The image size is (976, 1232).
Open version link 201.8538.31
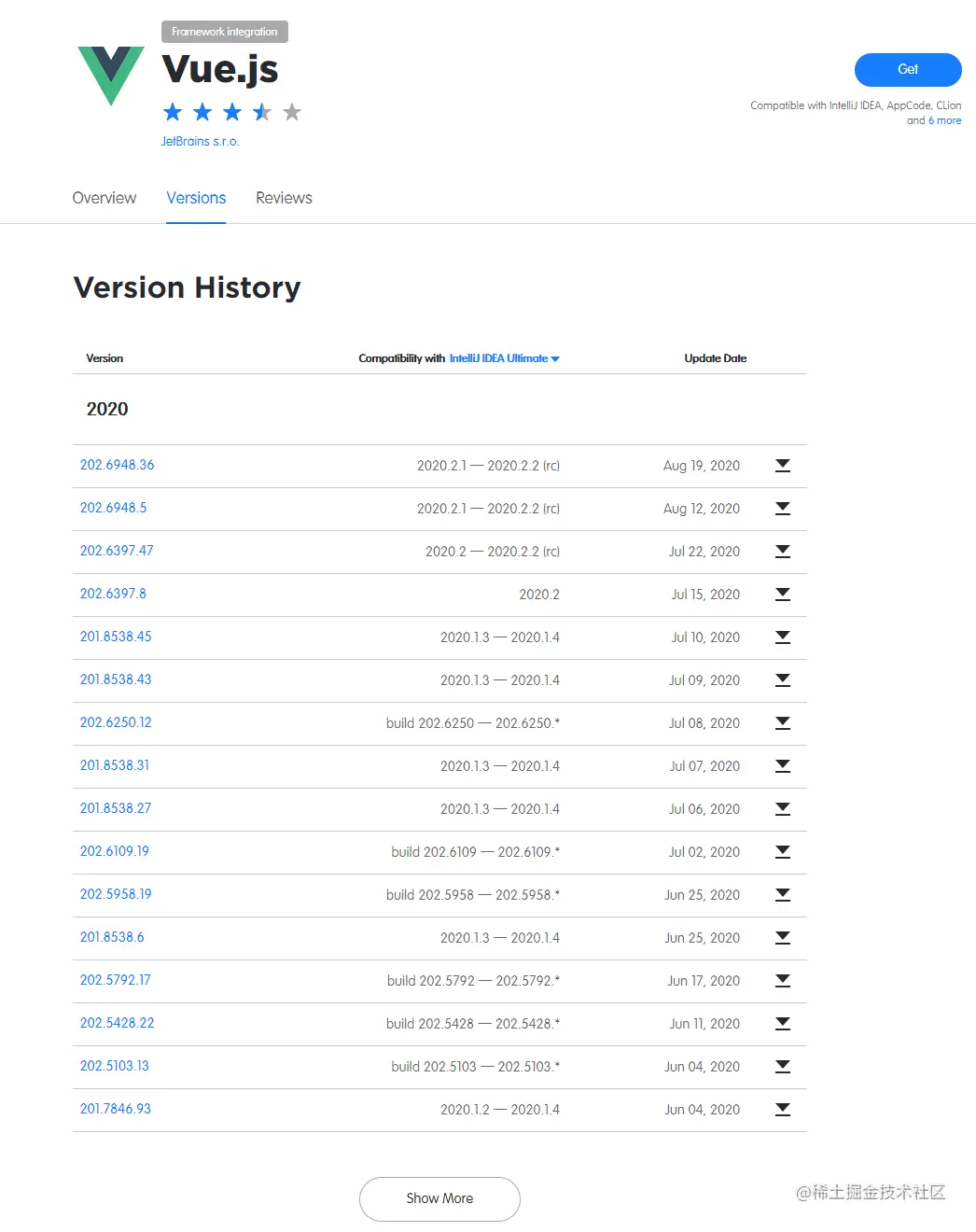(x=115, y=765)
